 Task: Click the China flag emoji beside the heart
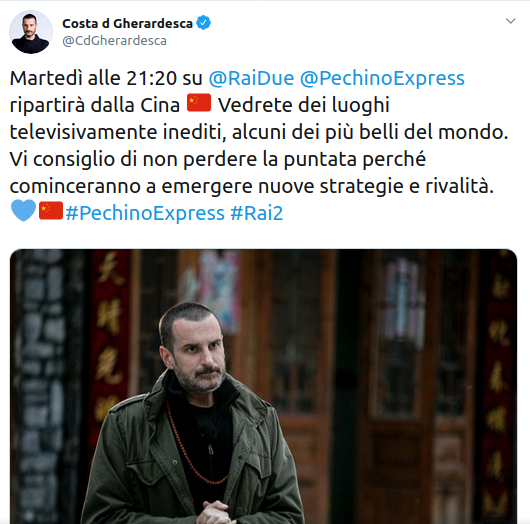pyautogui.click(x=51, y=211)
